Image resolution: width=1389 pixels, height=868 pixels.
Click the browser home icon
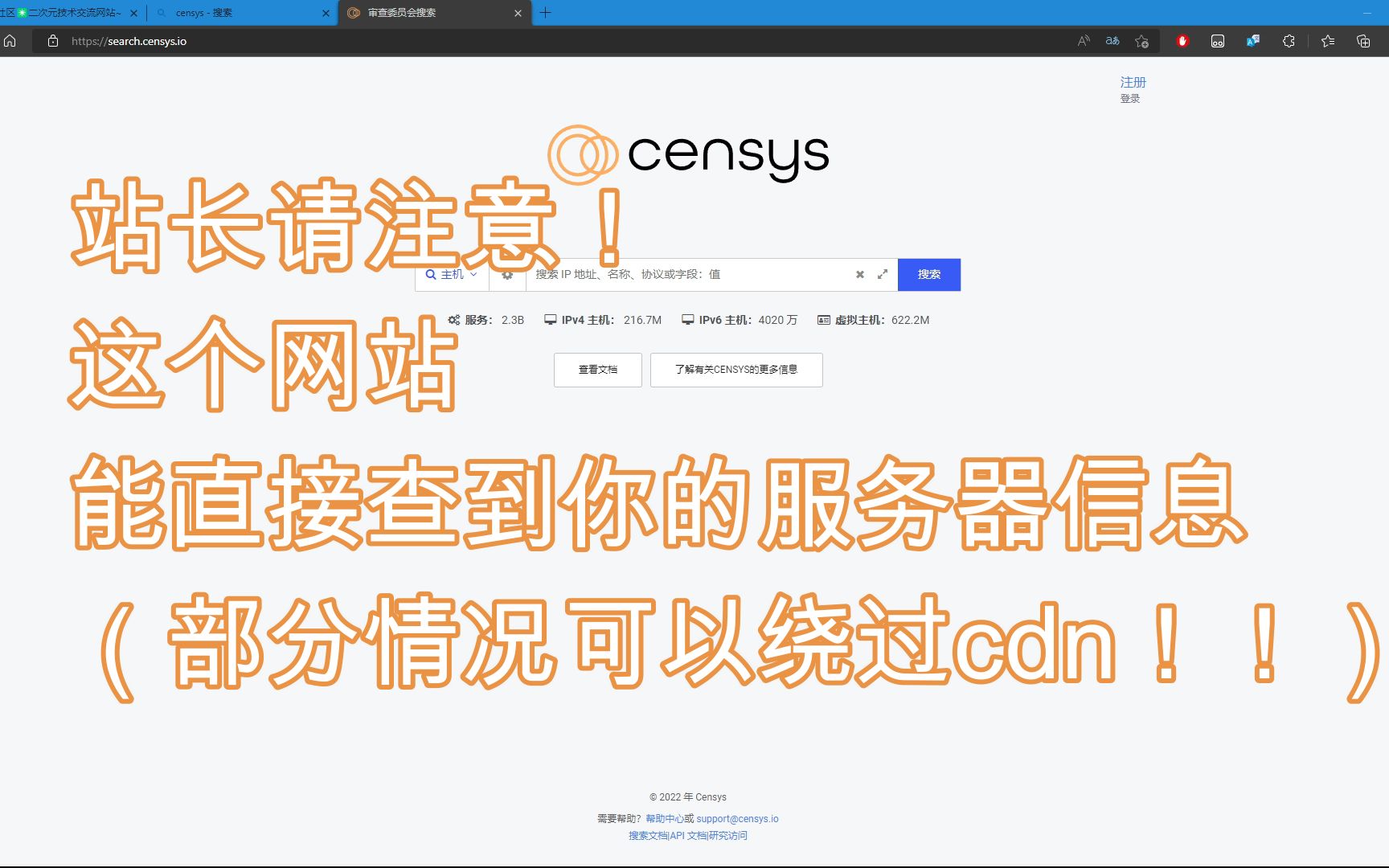coord(10,41)
